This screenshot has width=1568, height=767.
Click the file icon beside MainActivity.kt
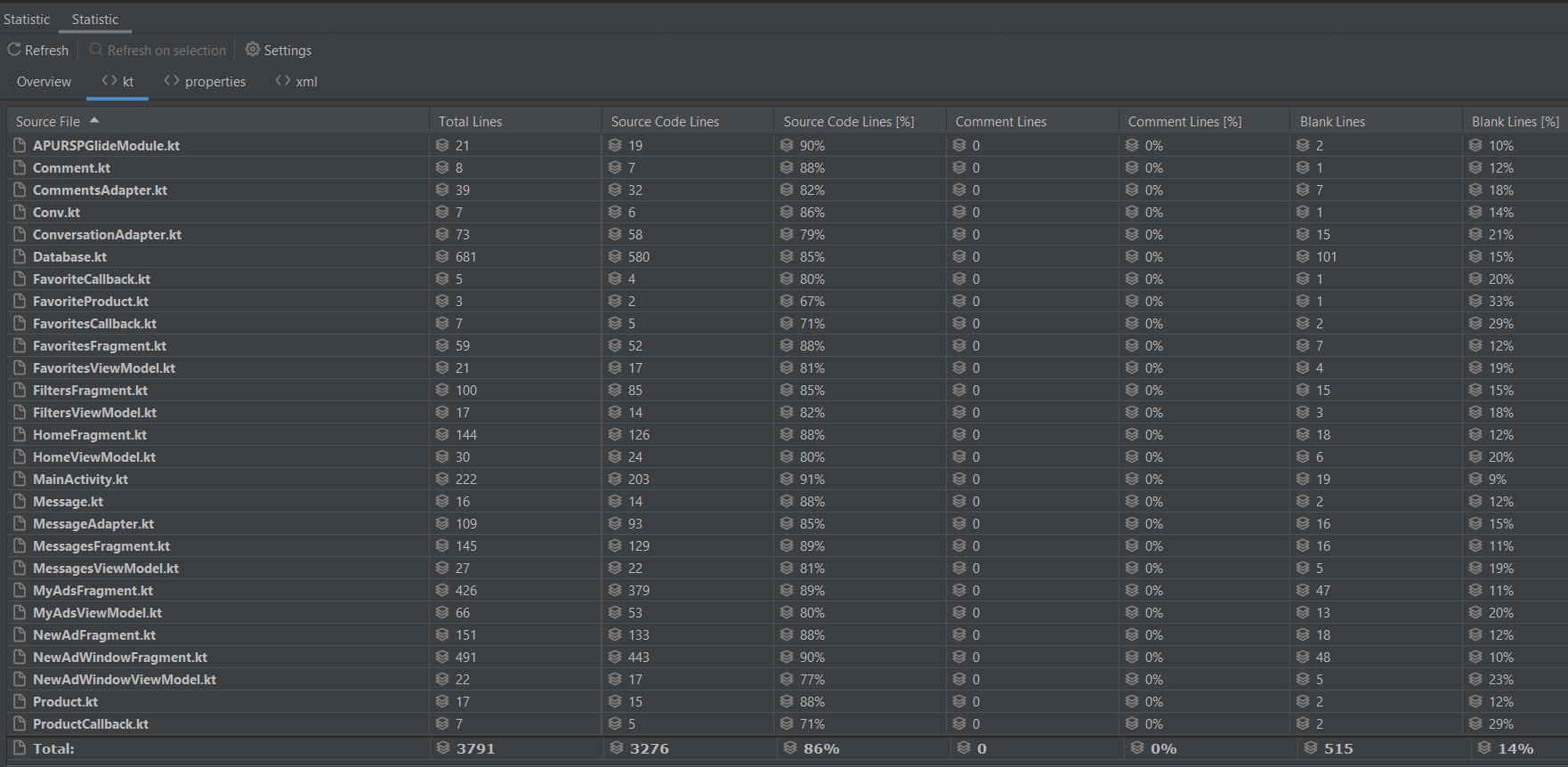coord(20,479)
